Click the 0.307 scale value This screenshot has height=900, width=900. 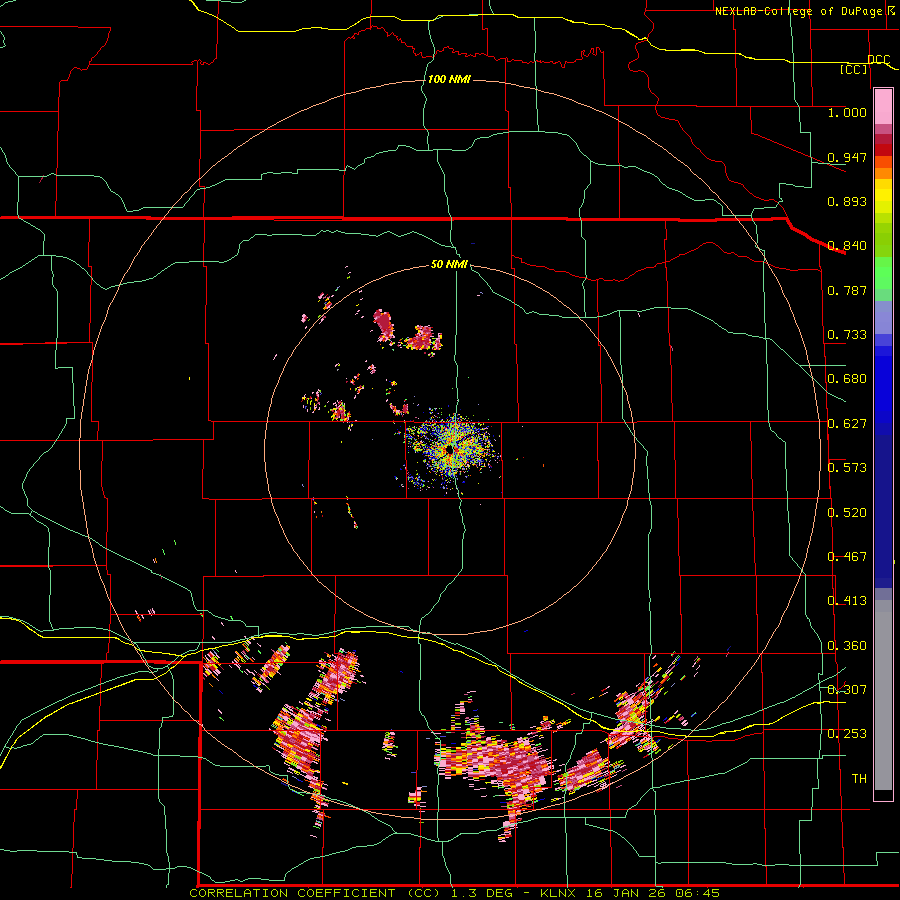pyautogui.click(x=847, y=689)
